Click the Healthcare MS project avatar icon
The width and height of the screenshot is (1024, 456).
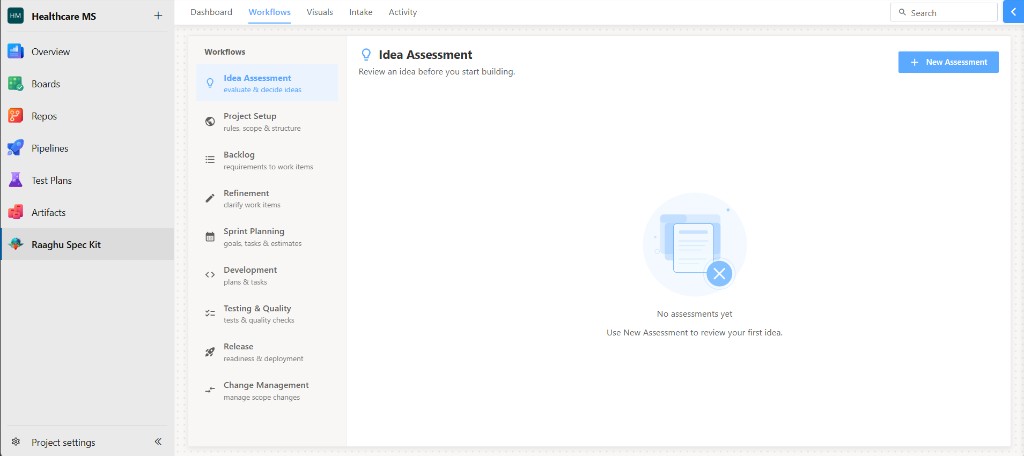[16, 16]
